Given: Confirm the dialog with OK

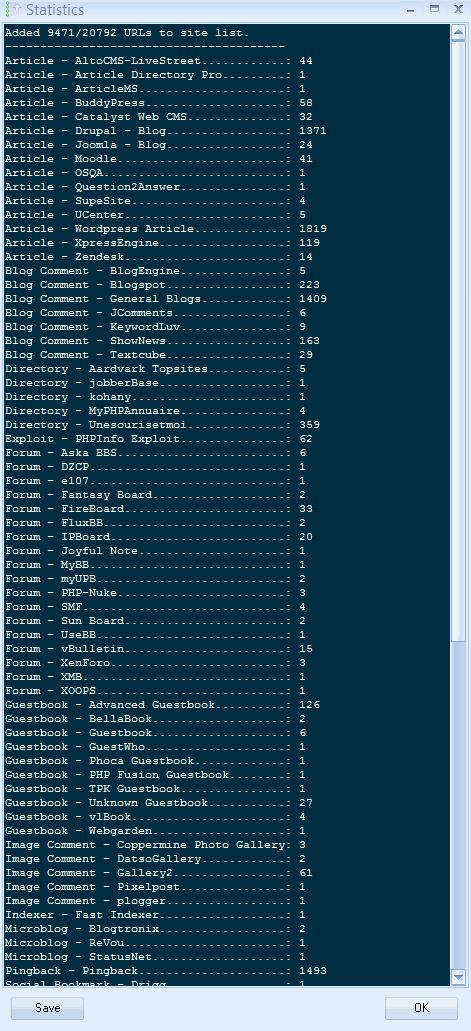Looking at the screenshot, I should tap(422, 1008).
